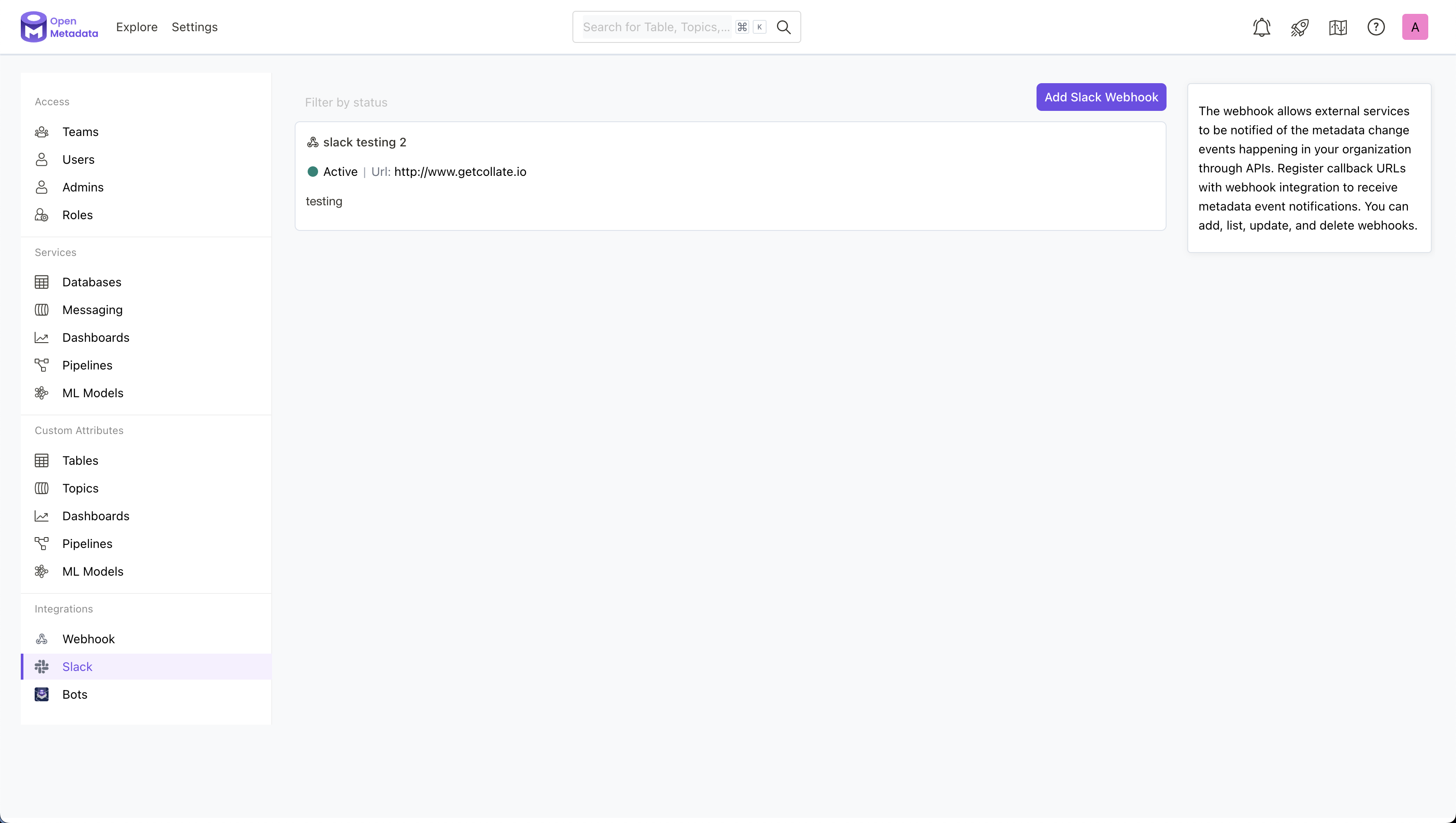Screen dimensions: 1456x823
Task: Click the rocket what's new icon
Action: click(1300, 27)
